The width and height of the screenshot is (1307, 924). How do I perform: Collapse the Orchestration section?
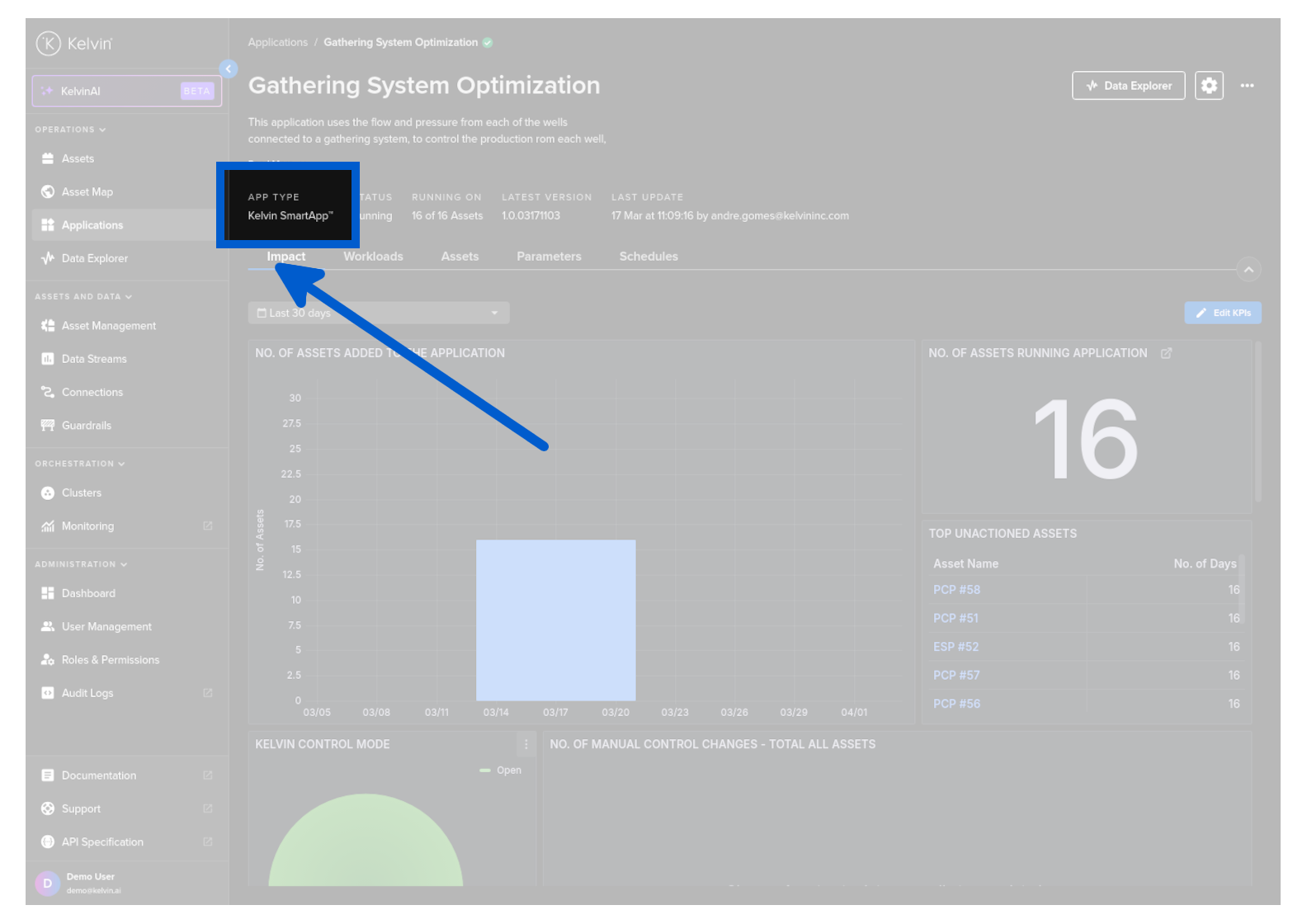tap(79, 464)
